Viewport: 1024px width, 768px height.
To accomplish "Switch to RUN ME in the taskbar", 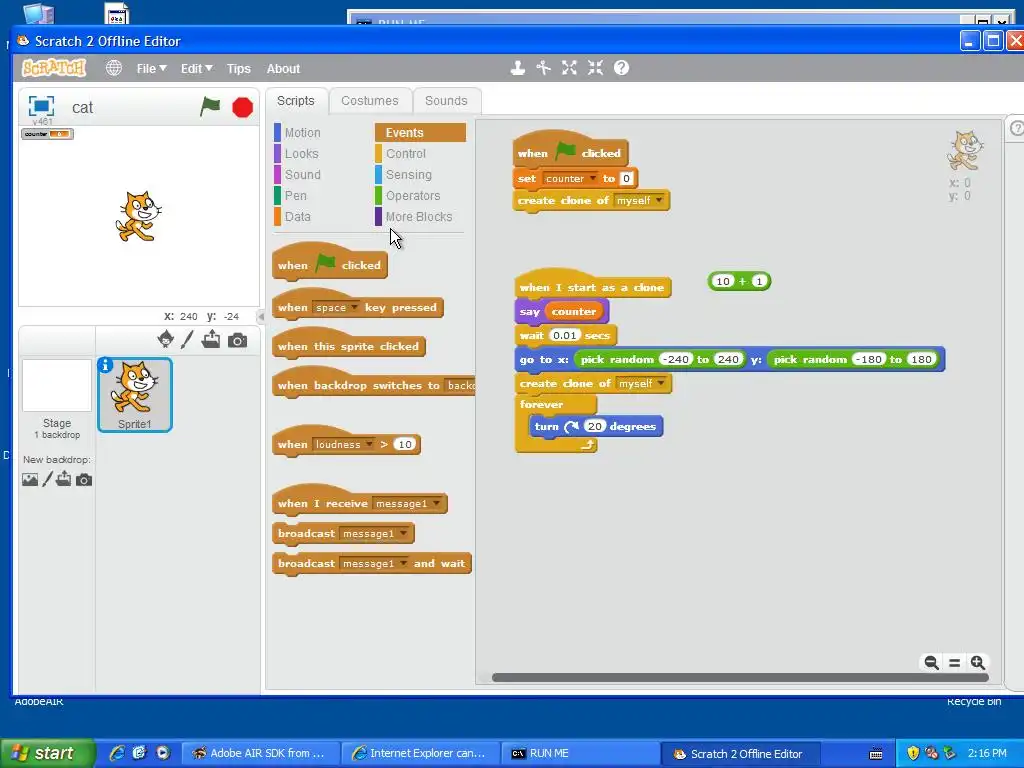I will click(x=580, y=754).
